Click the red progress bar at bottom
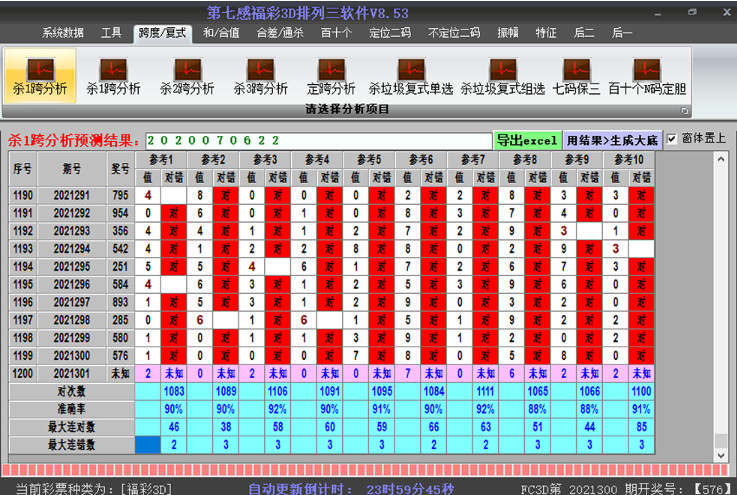The height and width of the screenshot is (495, 737). [x=365, y=470]
